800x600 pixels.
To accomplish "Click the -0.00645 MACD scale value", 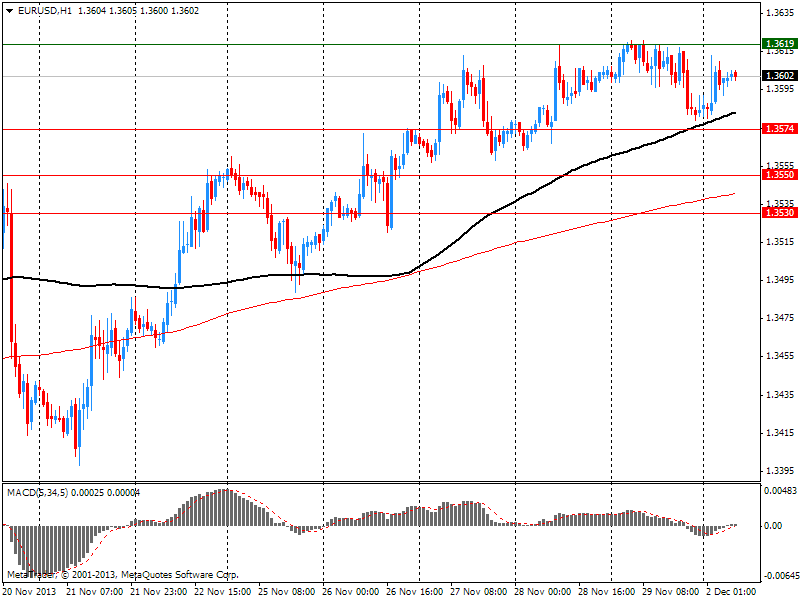I will (777, 576).
